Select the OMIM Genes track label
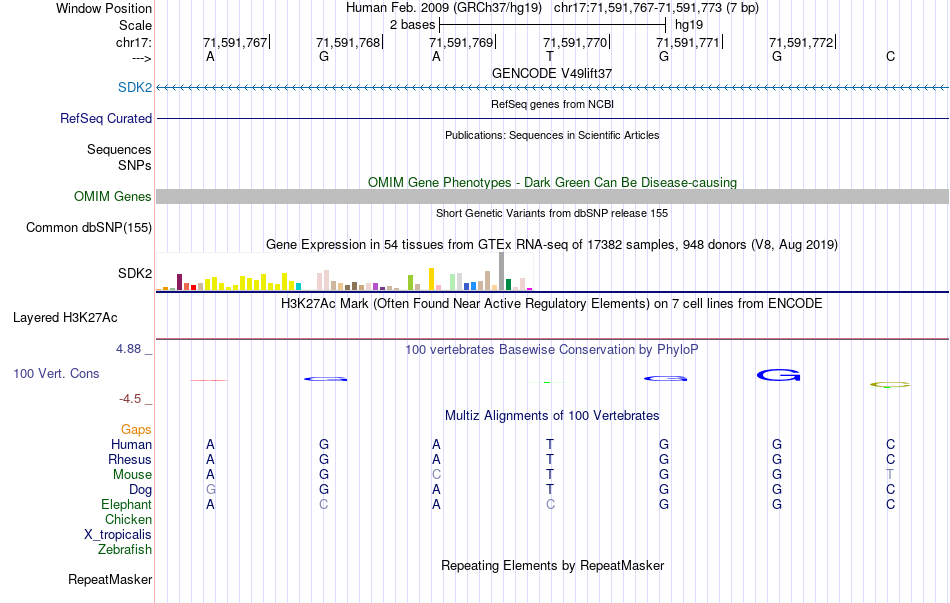950x603 pixels. (x=113, y=196)
